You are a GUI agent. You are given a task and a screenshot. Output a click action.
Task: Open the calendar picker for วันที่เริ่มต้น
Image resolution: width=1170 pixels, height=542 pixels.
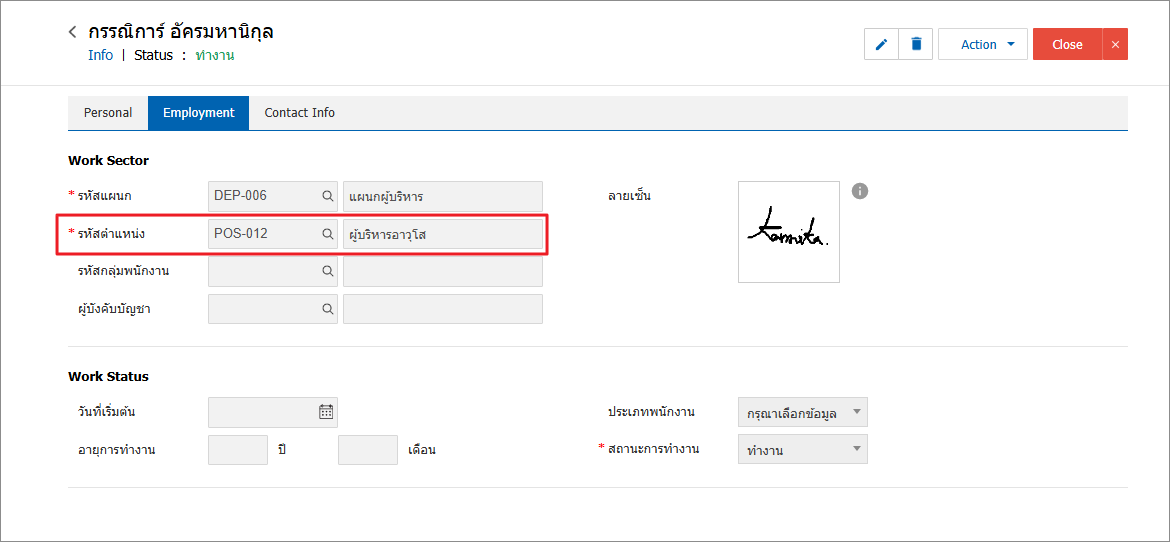(326, 411)
